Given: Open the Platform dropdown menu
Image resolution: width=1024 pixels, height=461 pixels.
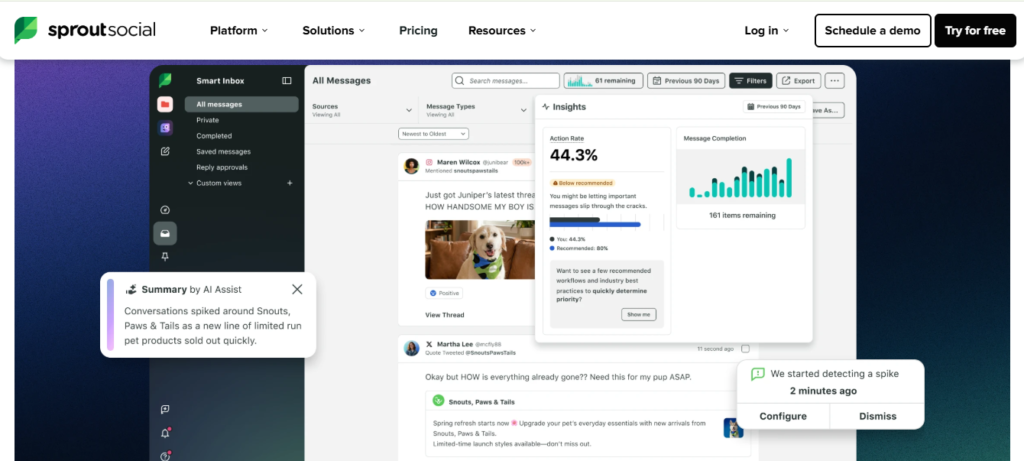Looking at the screenshot, I should 239,31.
